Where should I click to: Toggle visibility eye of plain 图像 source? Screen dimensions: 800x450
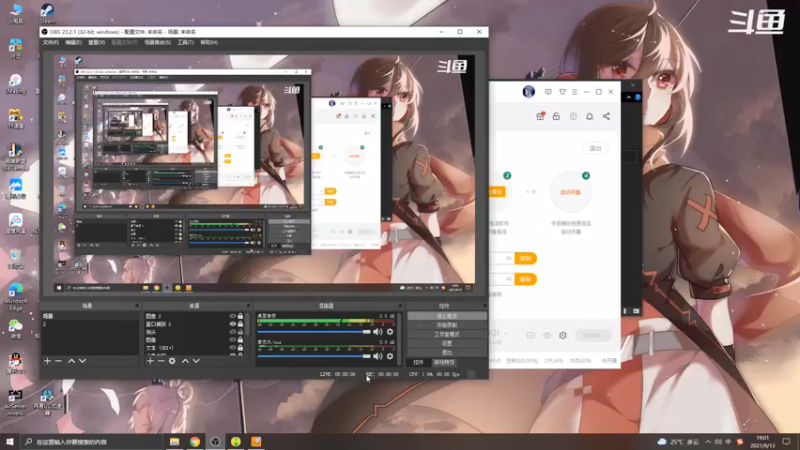pyautogui.click(x=233, y=340)
